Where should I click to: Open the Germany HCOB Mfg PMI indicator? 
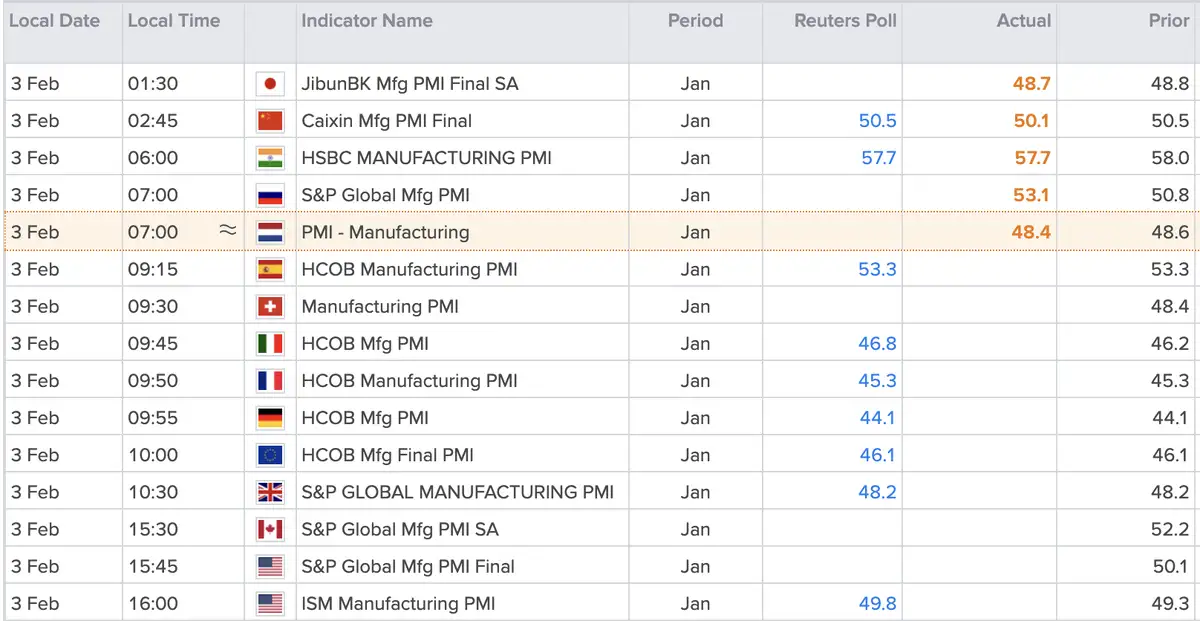pyautogui.click(x=365, y=418)
